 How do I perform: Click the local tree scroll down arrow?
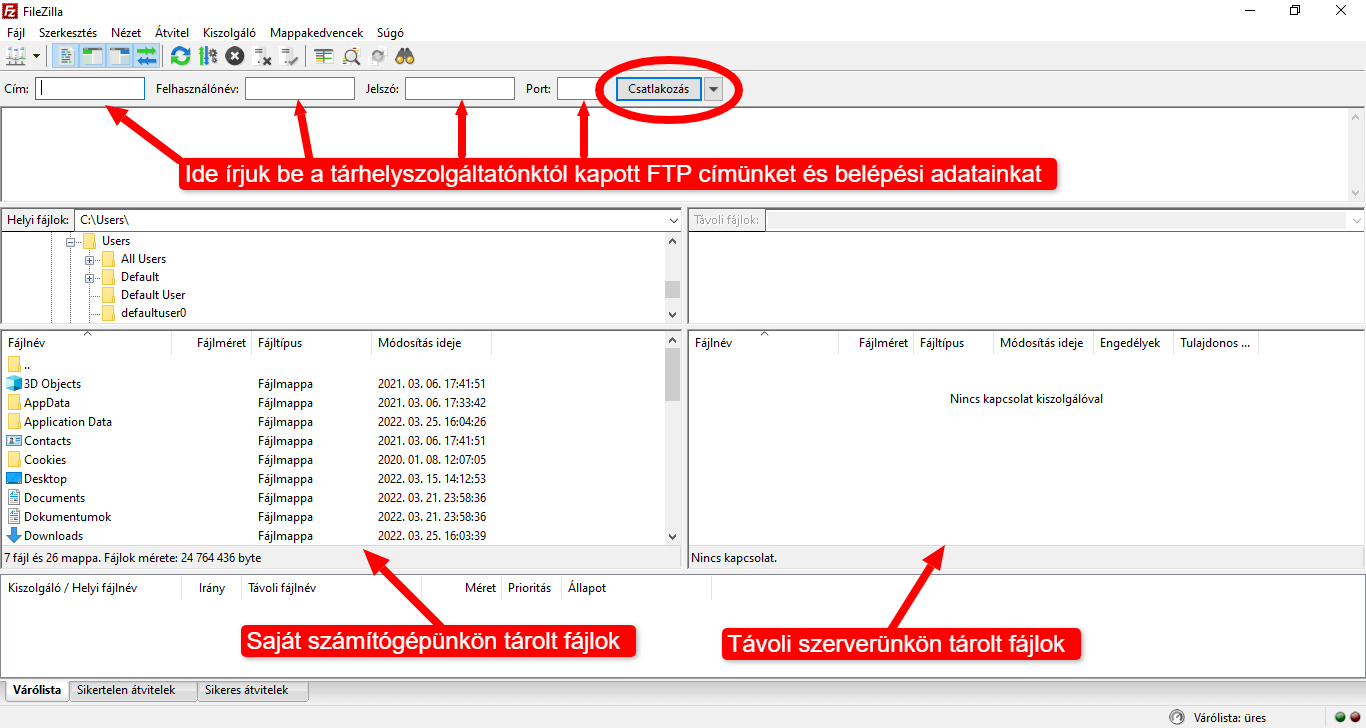(x=672, y=314)
